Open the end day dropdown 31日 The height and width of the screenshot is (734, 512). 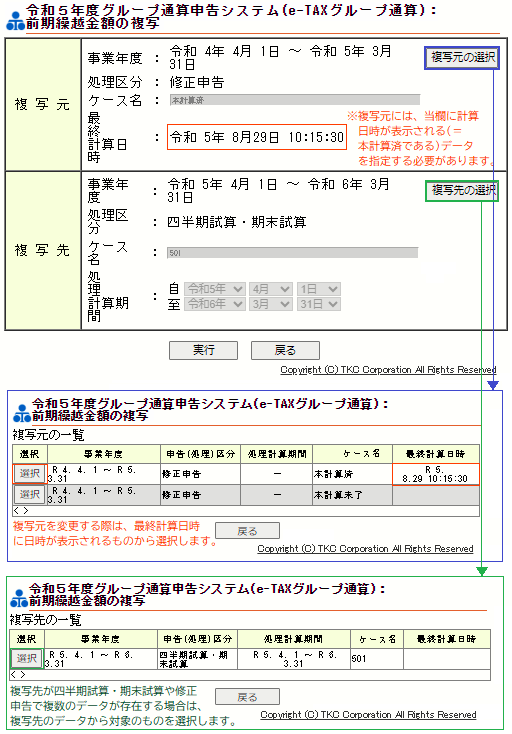tap(319, 304)
